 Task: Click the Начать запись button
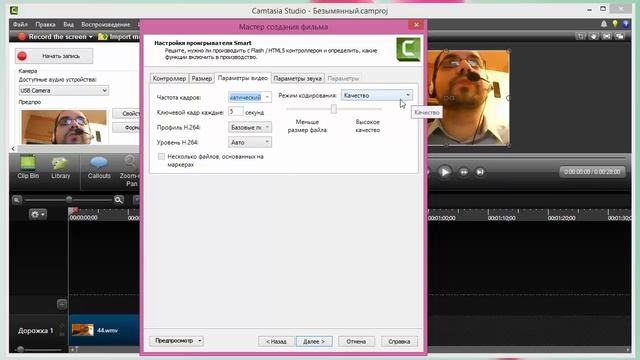(54, 56)
